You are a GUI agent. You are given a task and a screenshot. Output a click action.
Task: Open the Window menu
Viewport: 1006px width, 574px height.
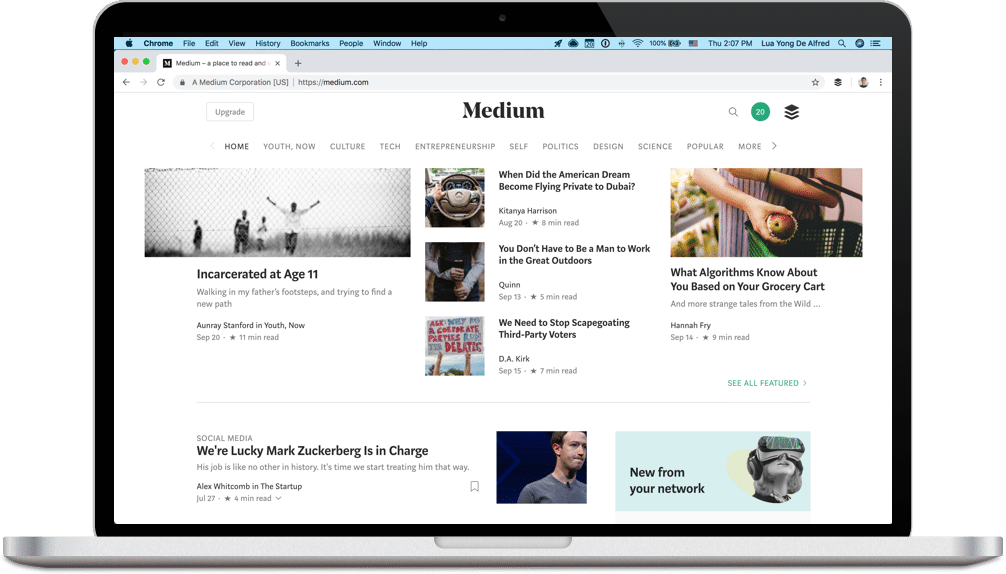coord(387,43)
